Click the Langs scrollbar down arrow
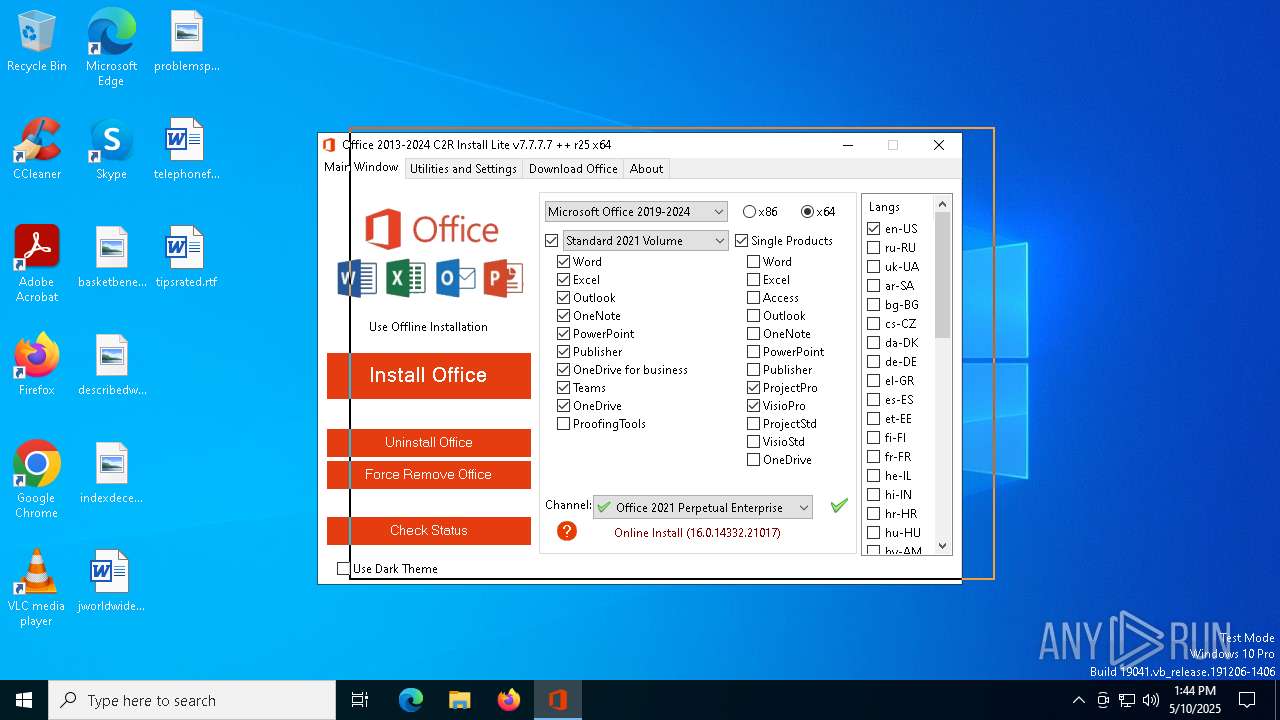The height and width of the screenshot is (720, 1280). 942,546
